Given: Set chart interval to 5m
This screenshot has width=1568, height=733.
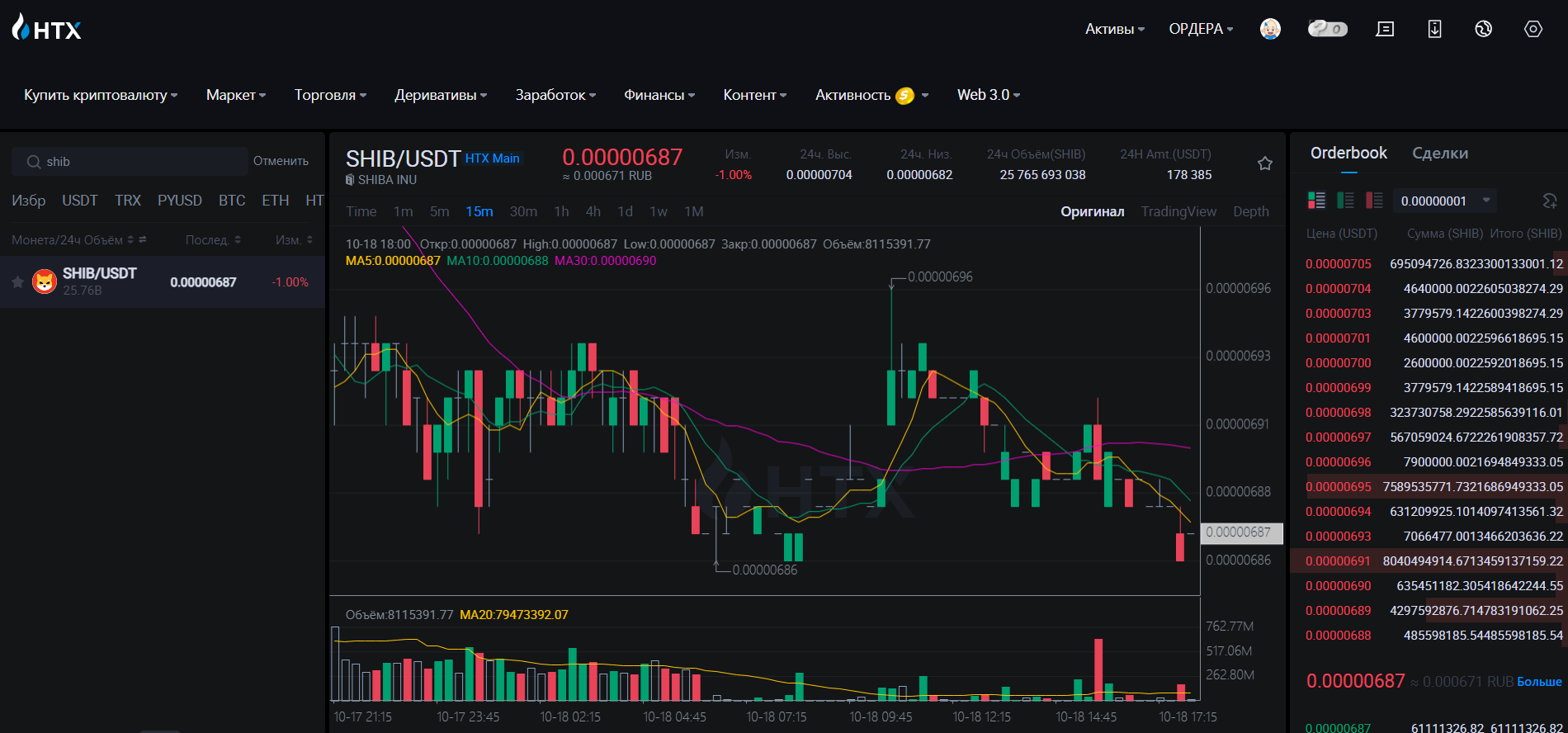Looking at the screenshot, I should [x=439, y=212].
